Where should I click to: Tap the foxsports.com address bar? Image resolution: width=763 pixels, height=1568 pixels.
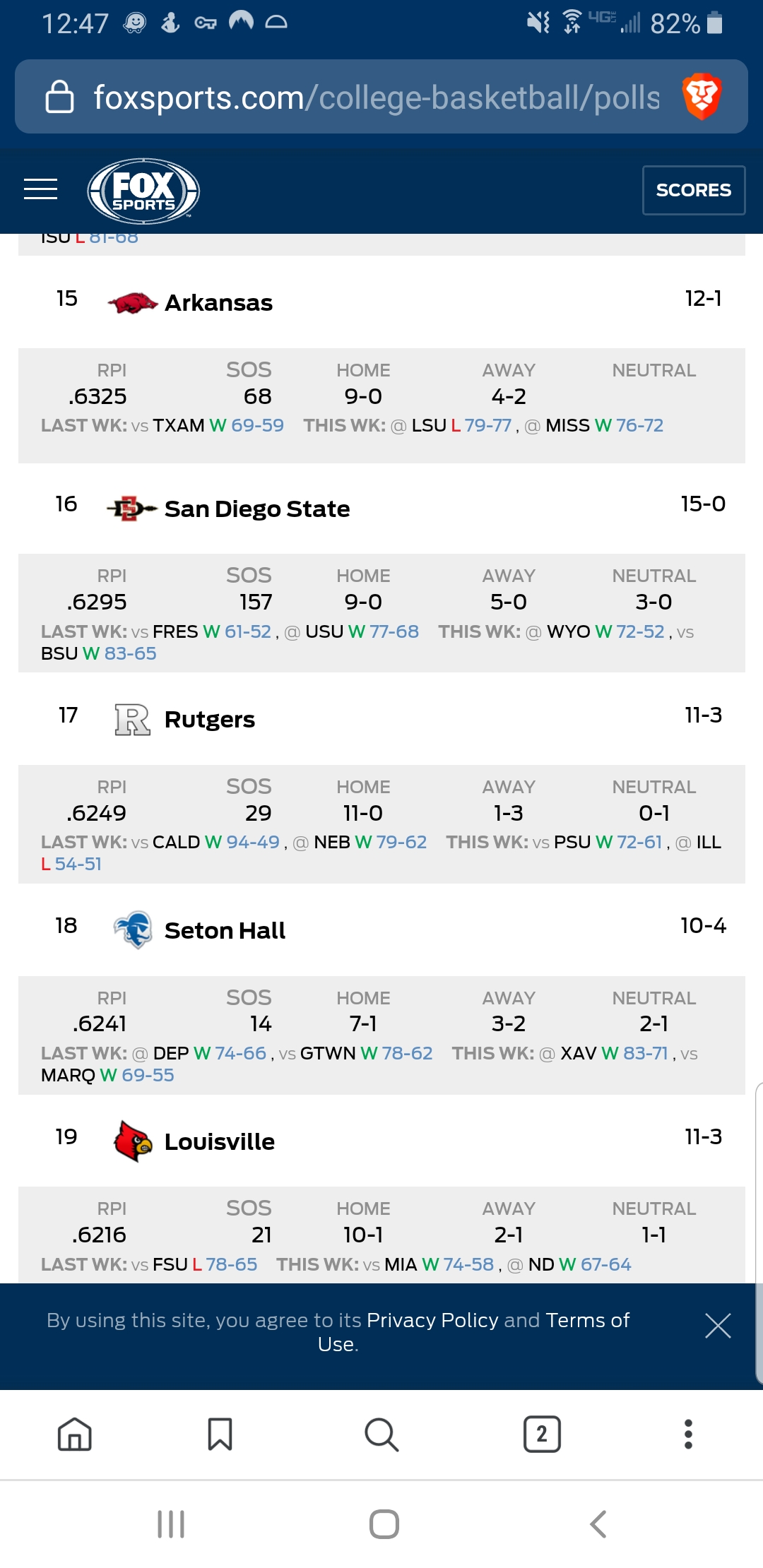tap(376, 97)
